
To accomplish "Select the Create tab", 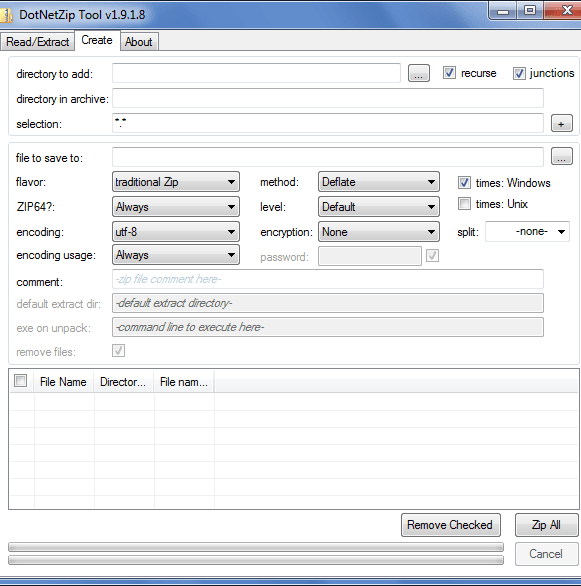I will (x=97, y=40).
